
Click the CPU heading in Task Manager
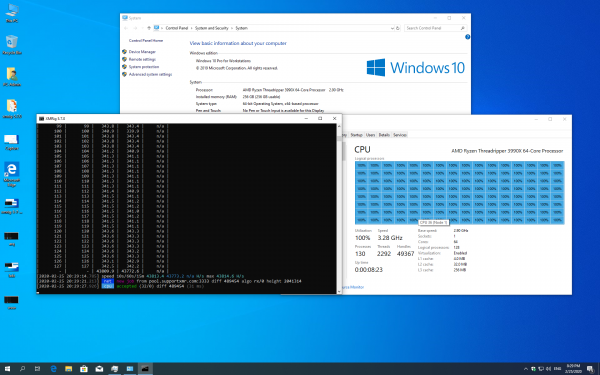click(x=362, y=150)
